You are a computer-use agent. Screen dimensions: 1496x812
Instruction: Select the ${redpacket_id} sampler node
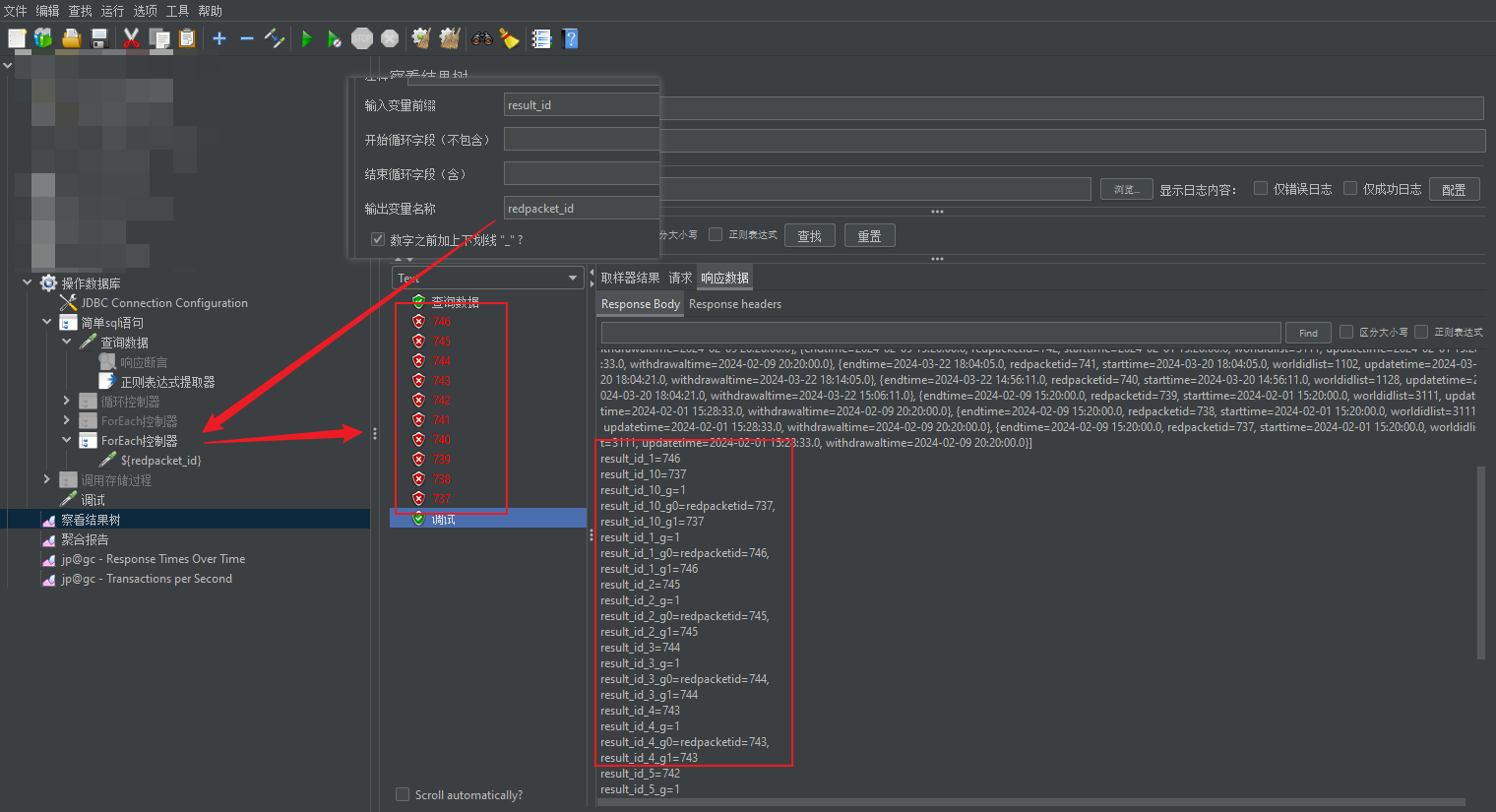(x=160, y=461)
